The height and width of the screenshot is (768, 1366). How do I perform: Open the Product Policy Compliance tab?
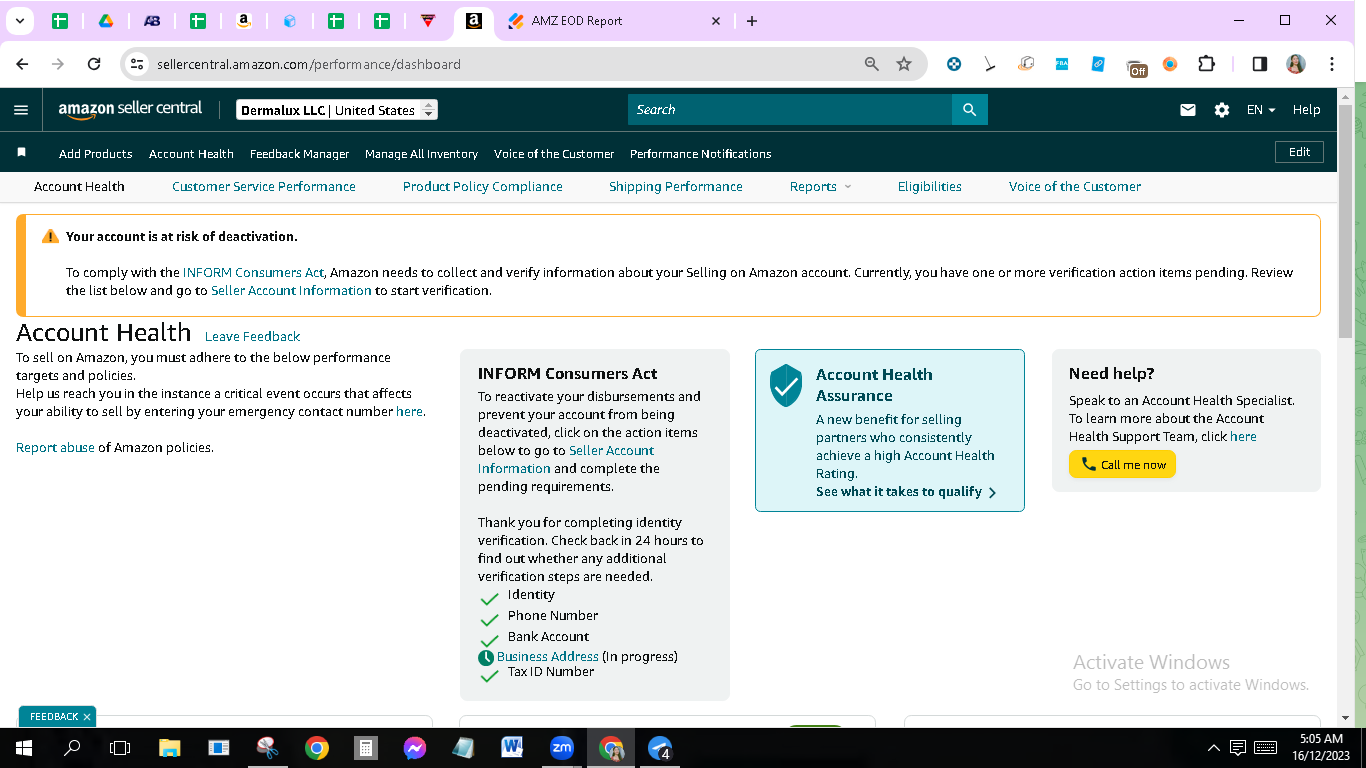483,186
